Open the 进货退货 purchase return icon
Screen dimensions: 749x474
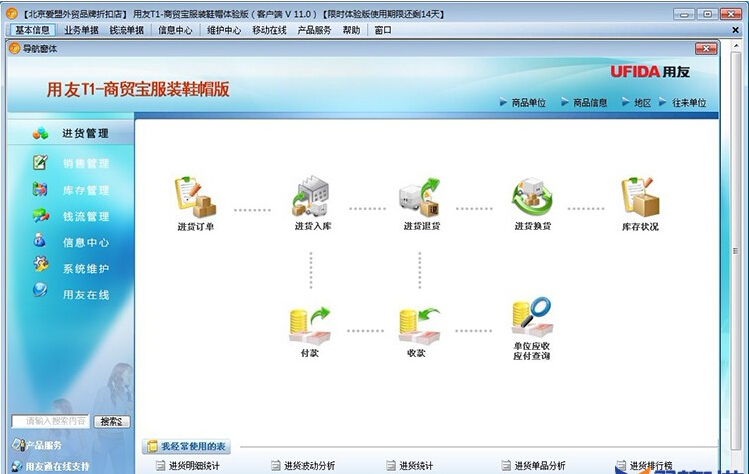[420, 198]
